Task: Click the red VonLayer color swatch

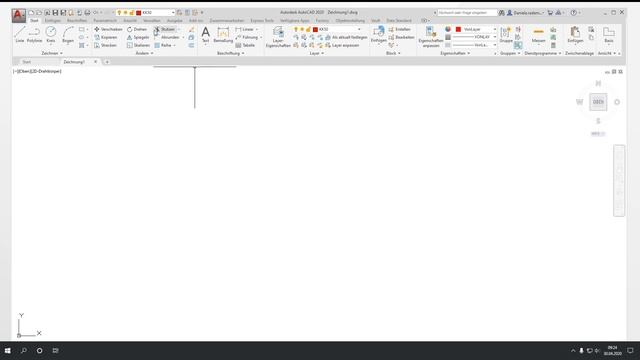Action: tap(458, 29)
